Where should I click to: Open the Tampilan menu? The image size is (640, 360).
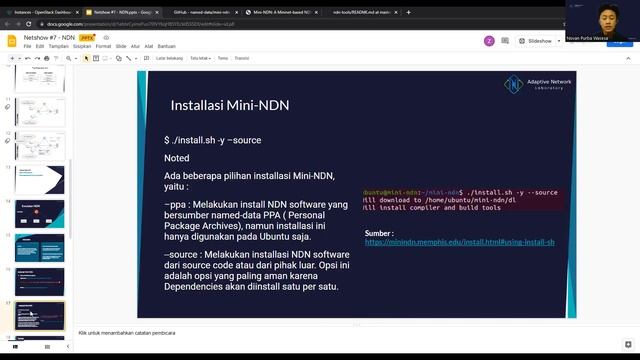point(58,47)
